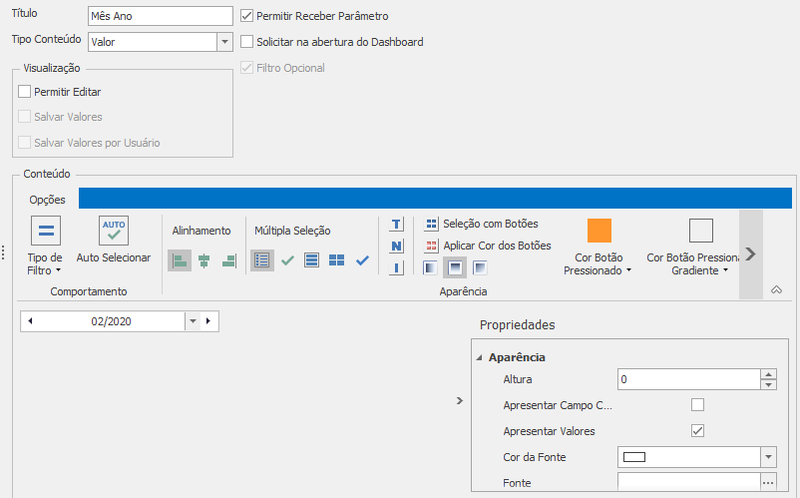800x498 pixels.
Task: Open the Tipo de Filtro menu
Action: click(x=45, y=245)
